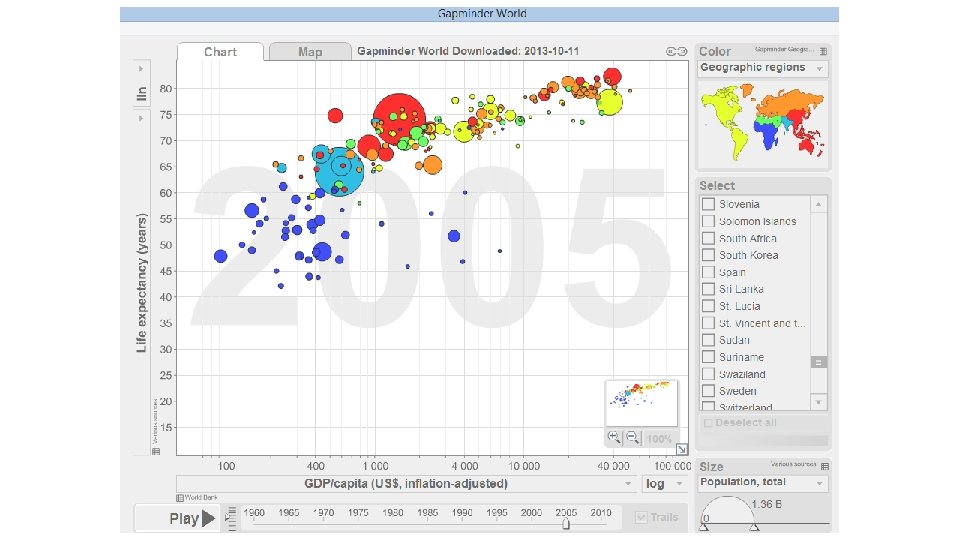Click the Deselect all checkbox
The height and width of the screenshot is (540, 960).
click(708, 423)
